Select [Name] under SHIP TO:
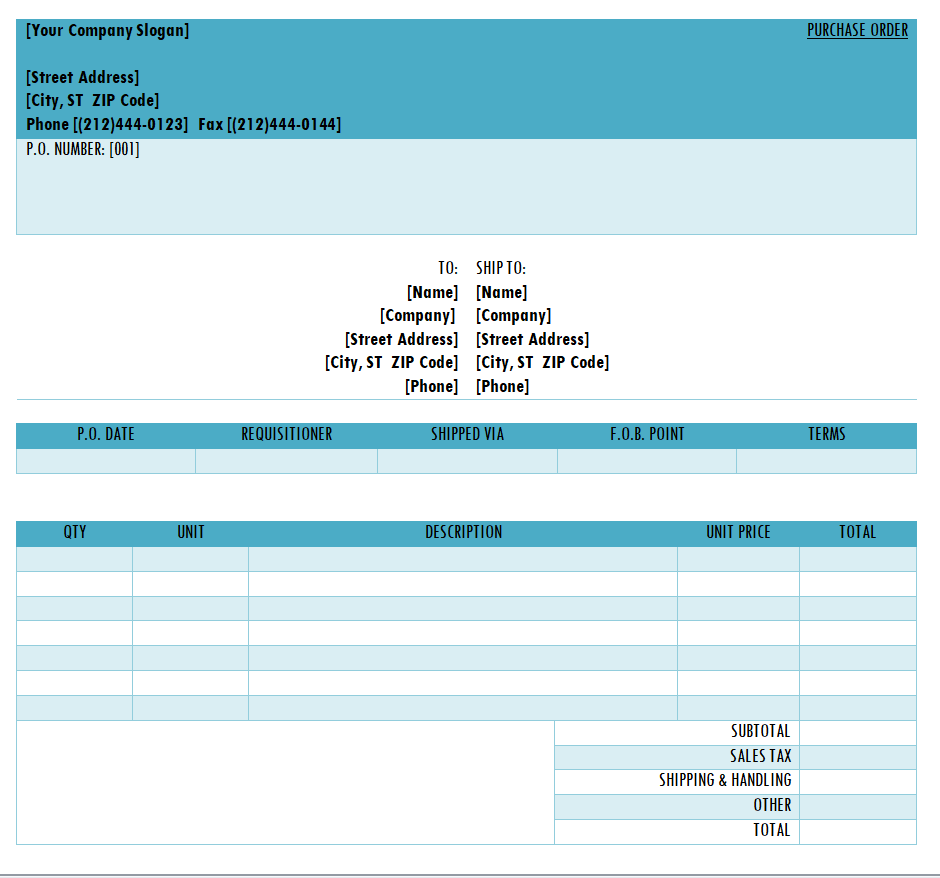This screenshot has height=878, width=940. pyautogui.click(x=502, y=292)
